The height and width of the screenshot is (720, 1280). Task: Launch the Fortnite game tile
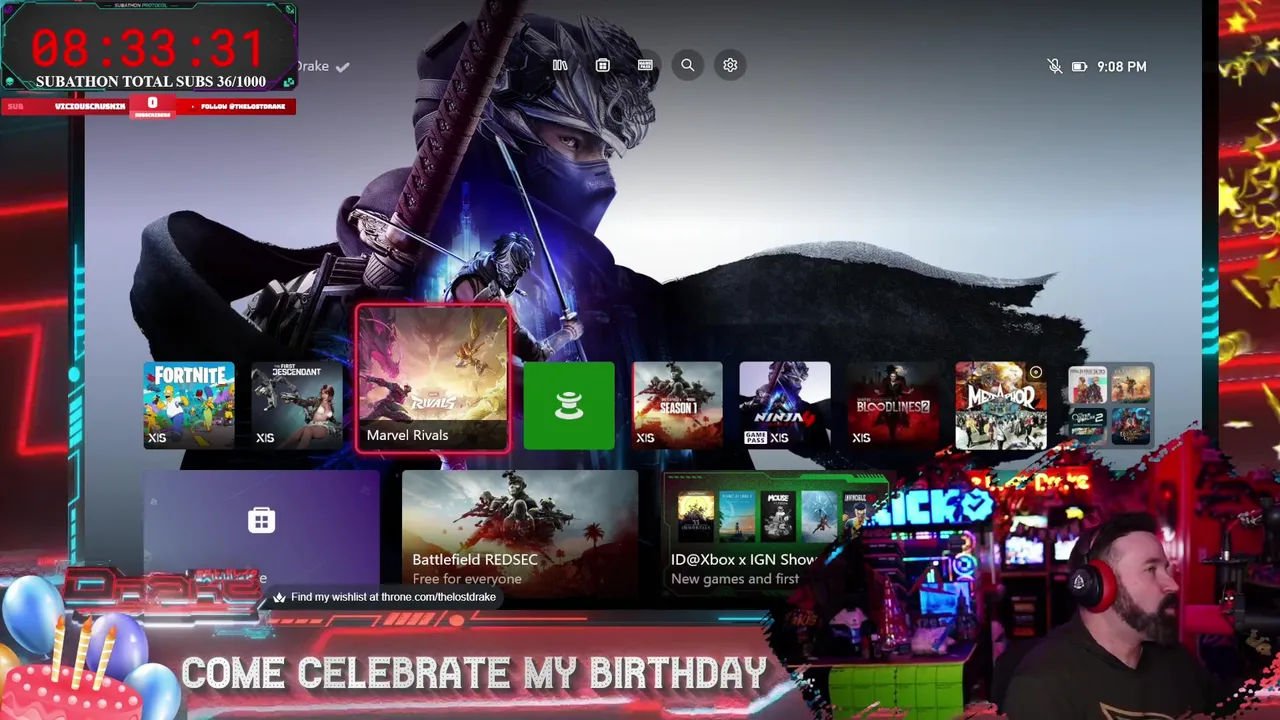click(x=189, y=405)
